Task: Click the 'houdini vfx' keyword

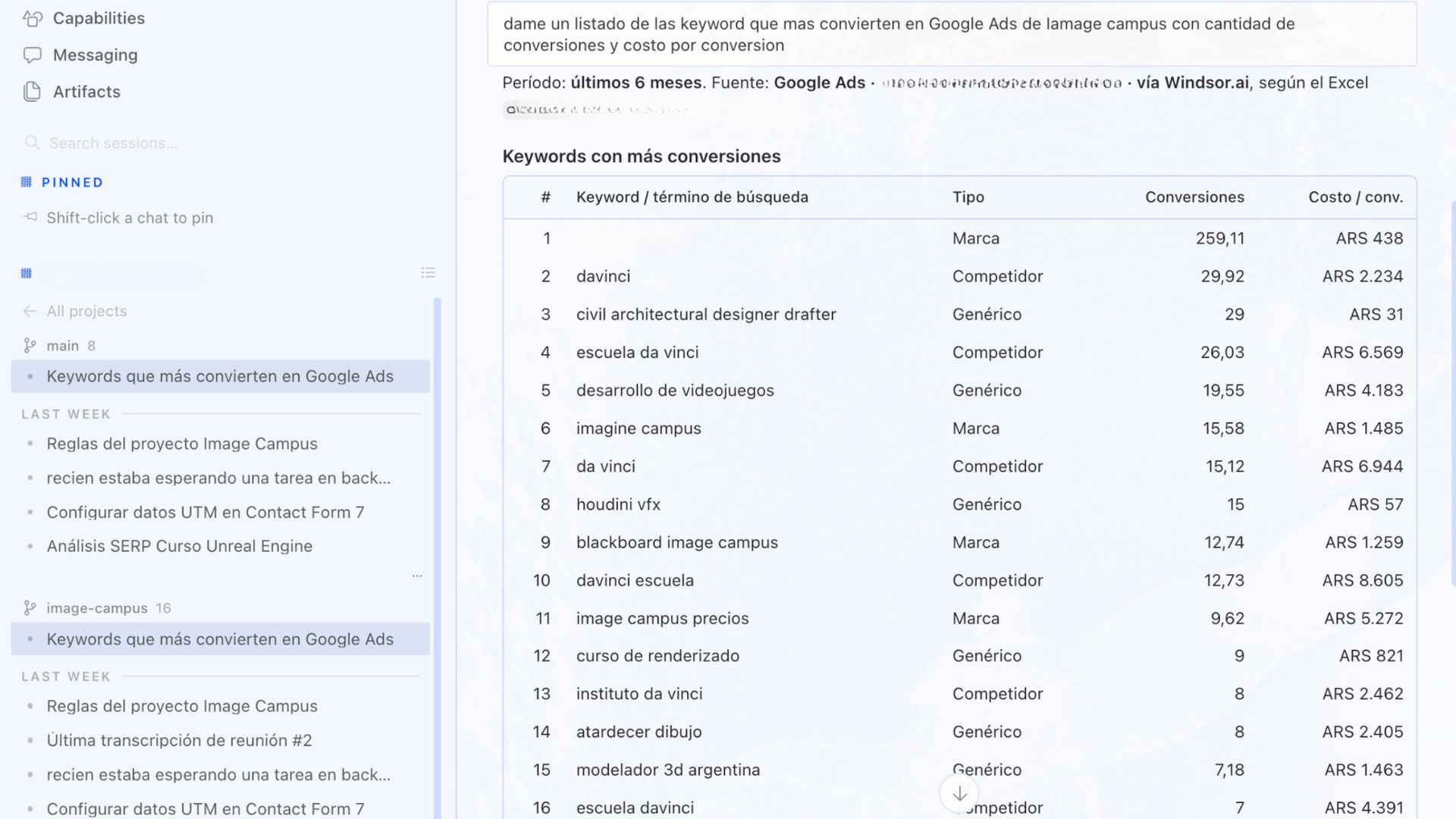Action: (x=618, y=504)
